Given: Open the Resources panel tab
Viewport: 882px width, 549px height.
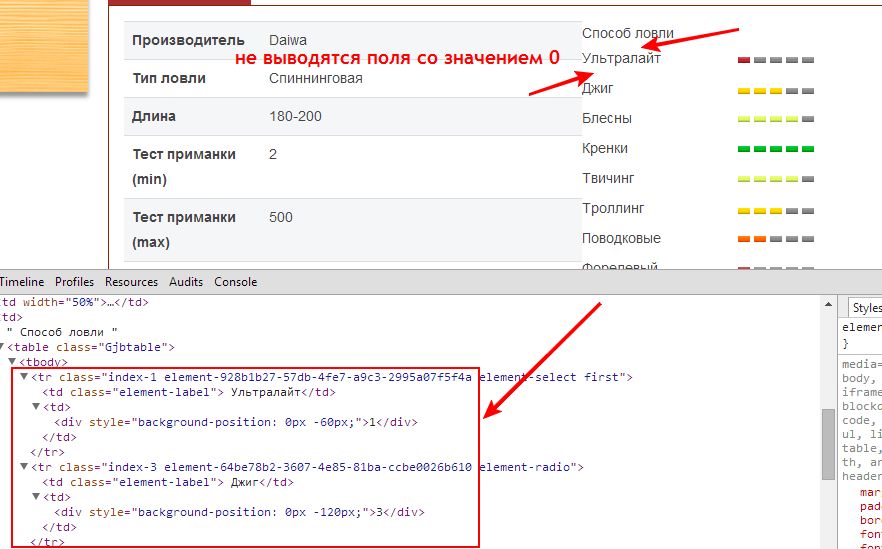Looking at the screenshot, I should pos(131,282).
